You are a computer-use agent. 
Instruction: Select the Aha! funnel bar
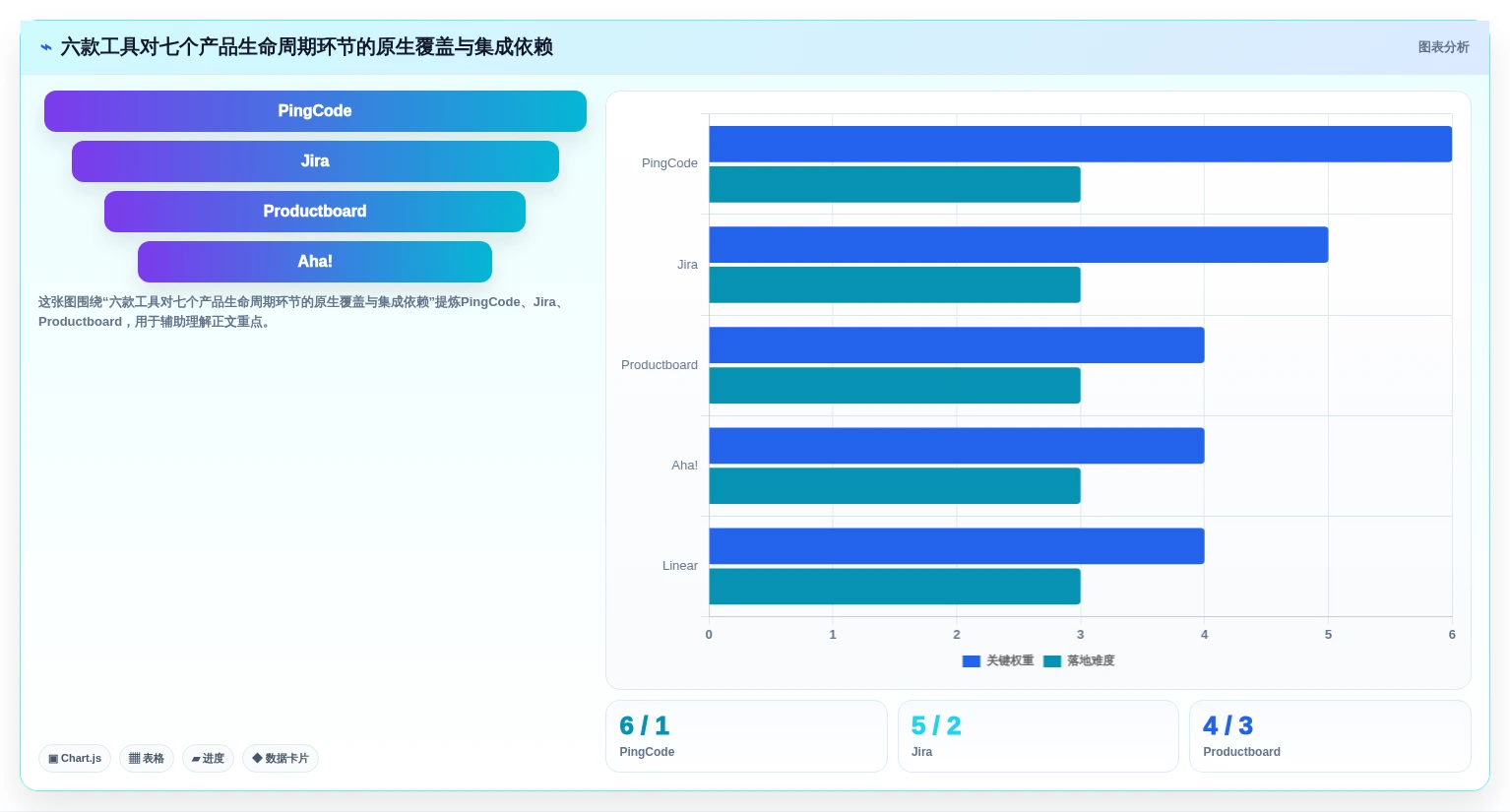pyautogui.click(x=315, y=262)
